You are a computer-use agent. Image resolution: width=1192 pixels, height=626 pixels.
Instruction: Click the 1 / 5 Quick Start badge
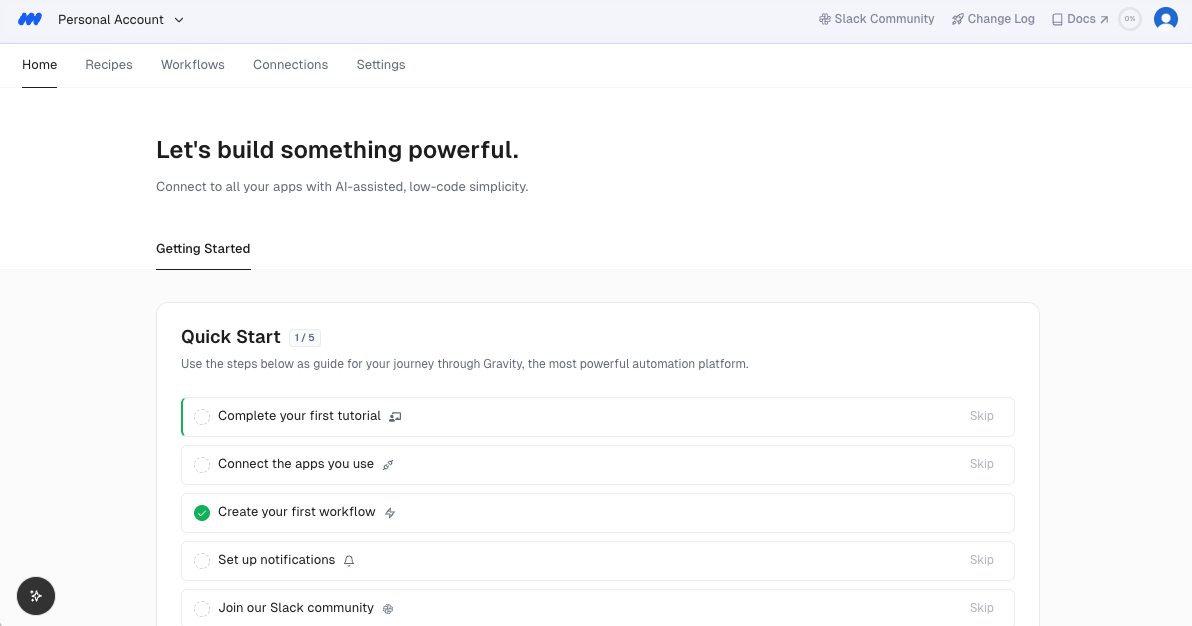(x=305, y=338)
